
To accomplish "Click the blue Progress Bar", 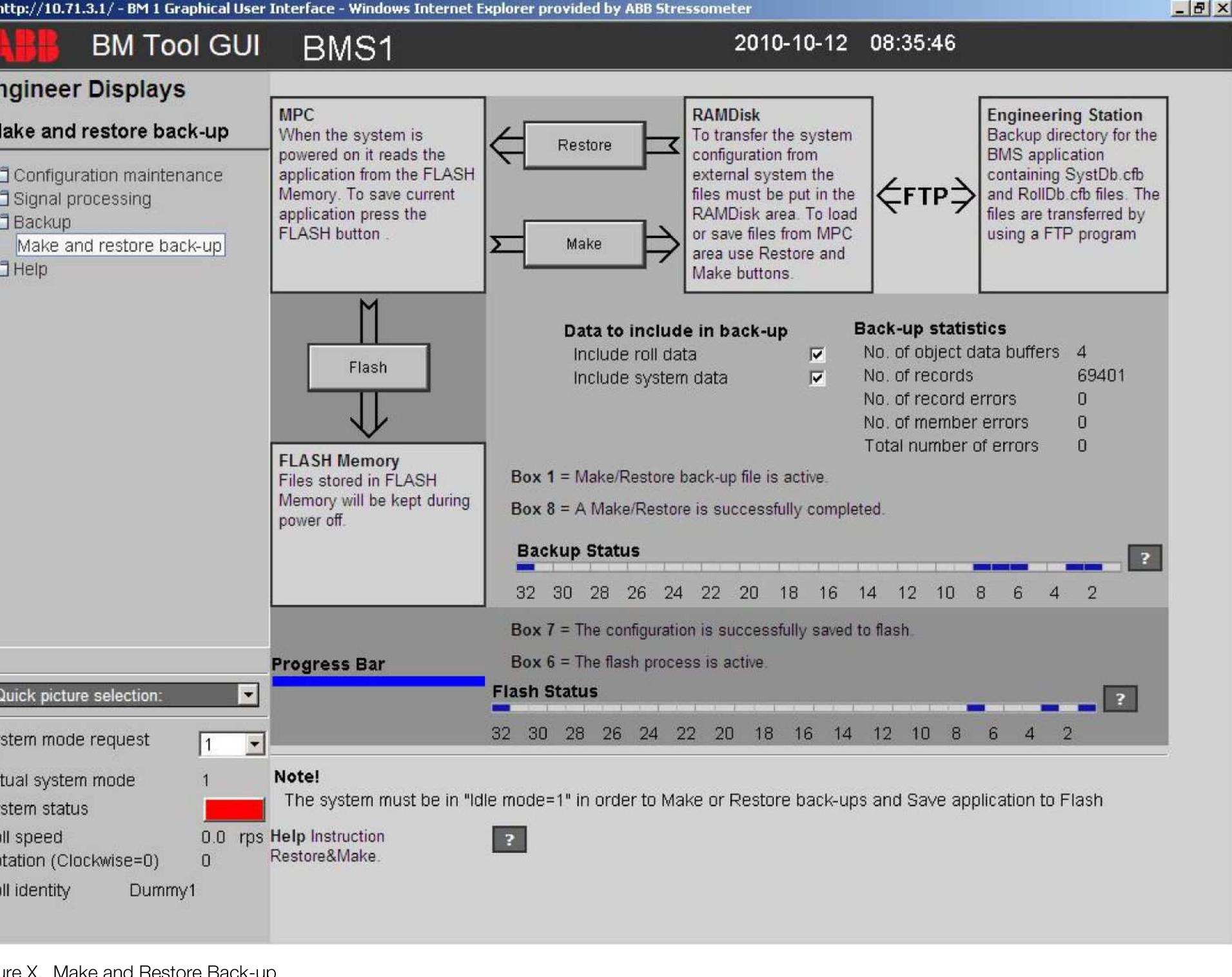I will pyautogui.click(x=378, y=681).
